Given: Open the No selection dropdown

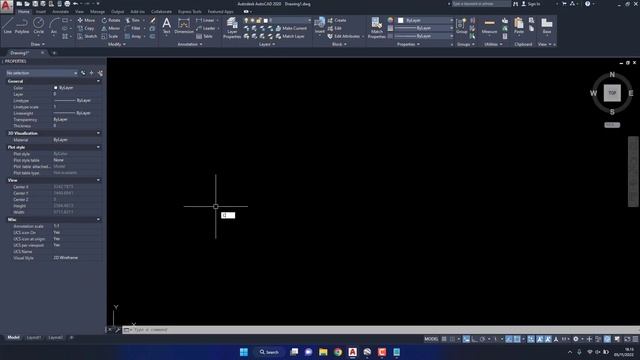Looking at the screenshot, I should click(42, 73).
